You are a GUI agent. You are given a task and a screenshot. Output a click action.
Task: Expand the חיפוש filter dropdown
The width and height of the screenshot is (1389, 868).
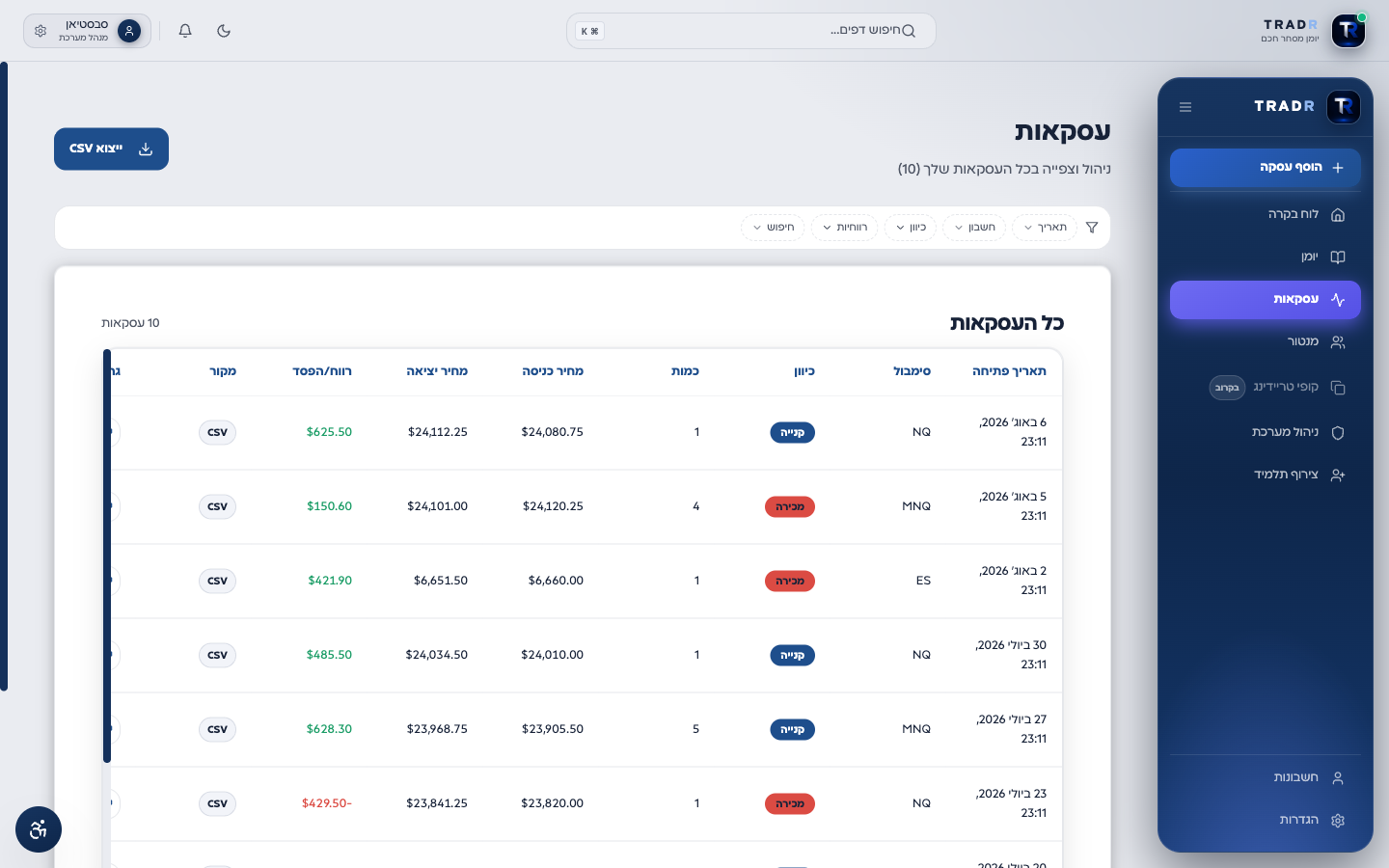point(773,228)
